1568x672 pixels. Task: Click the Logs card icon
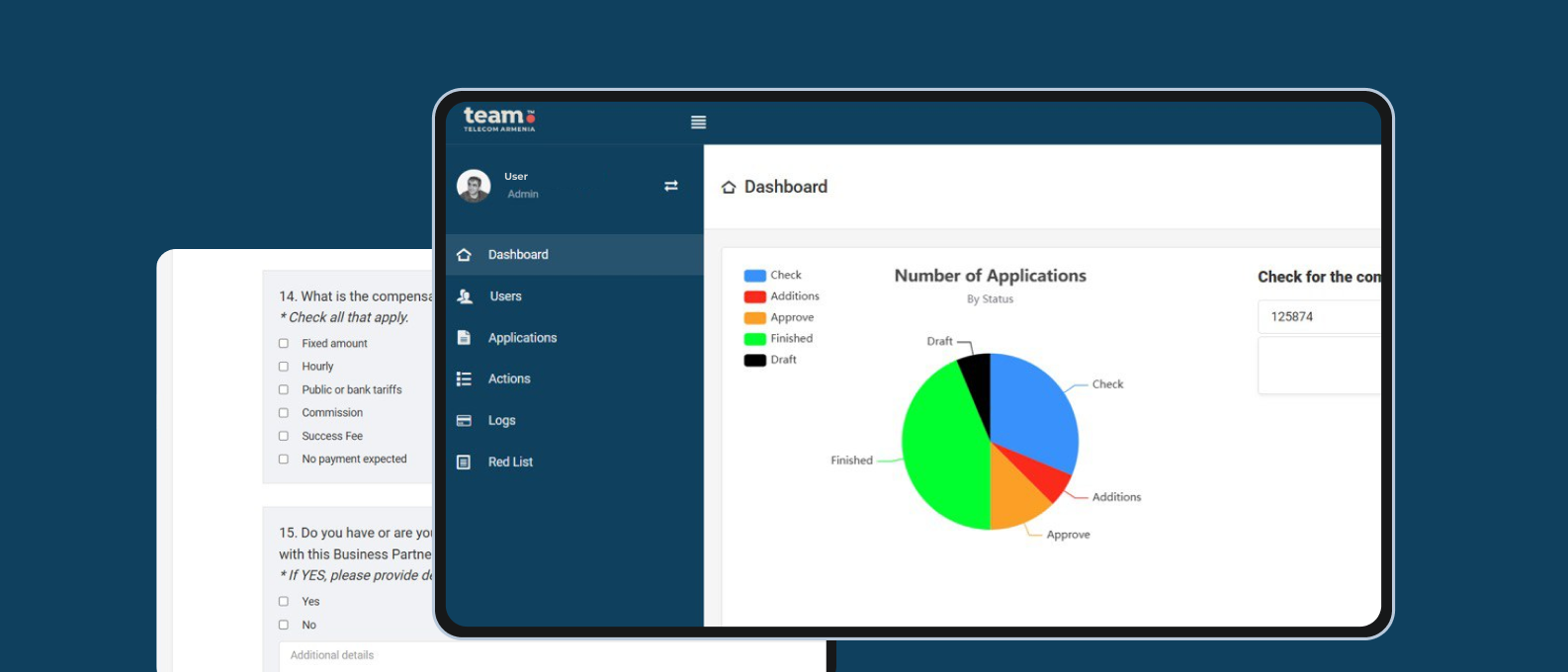pyautogui.click(x=464, y=421)
